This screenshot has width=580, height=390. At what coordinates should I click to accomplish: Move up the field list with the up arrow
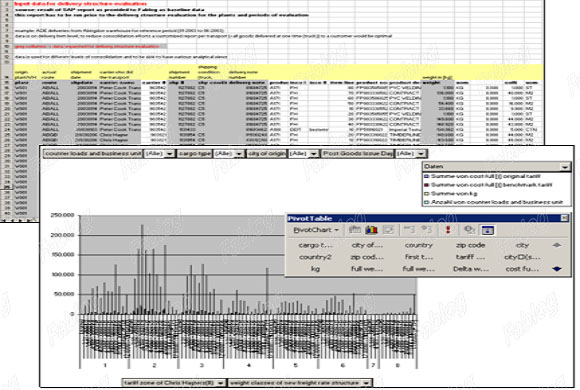(557, 245)
